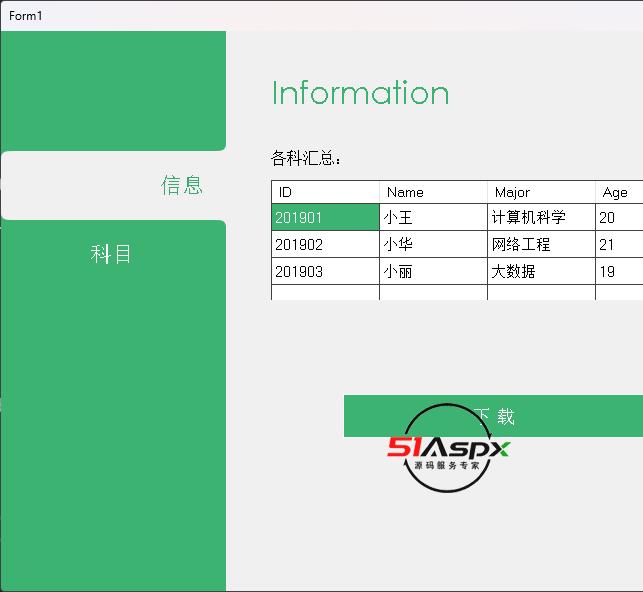This screenshot has width=643, height=592.
Task: Switch to the 科目 sidebar tab
Action: [x=113, y=254]
